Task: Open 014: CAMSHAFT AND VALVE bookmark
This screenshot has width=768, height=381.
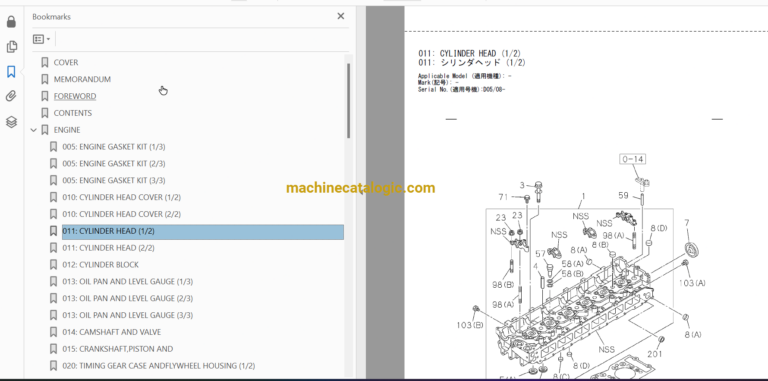Action: [x=112, y=332]
